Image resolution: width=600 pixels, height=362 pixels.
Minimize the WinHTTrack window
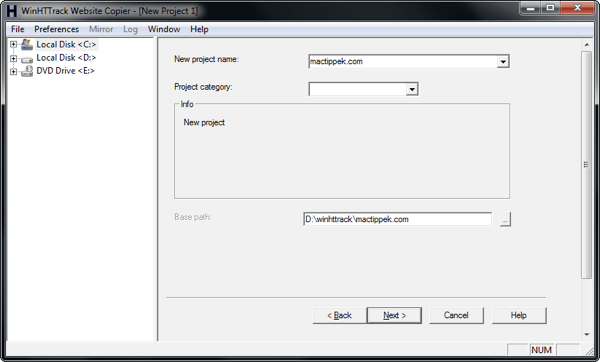pos(530,8)
